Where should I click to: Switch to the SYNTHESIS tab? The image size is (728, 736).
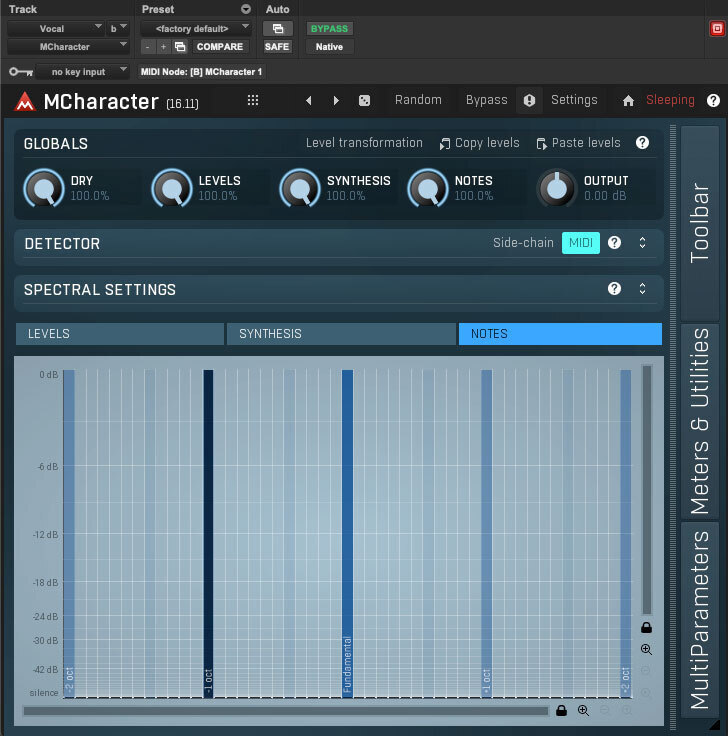click(x=341, y=334)
